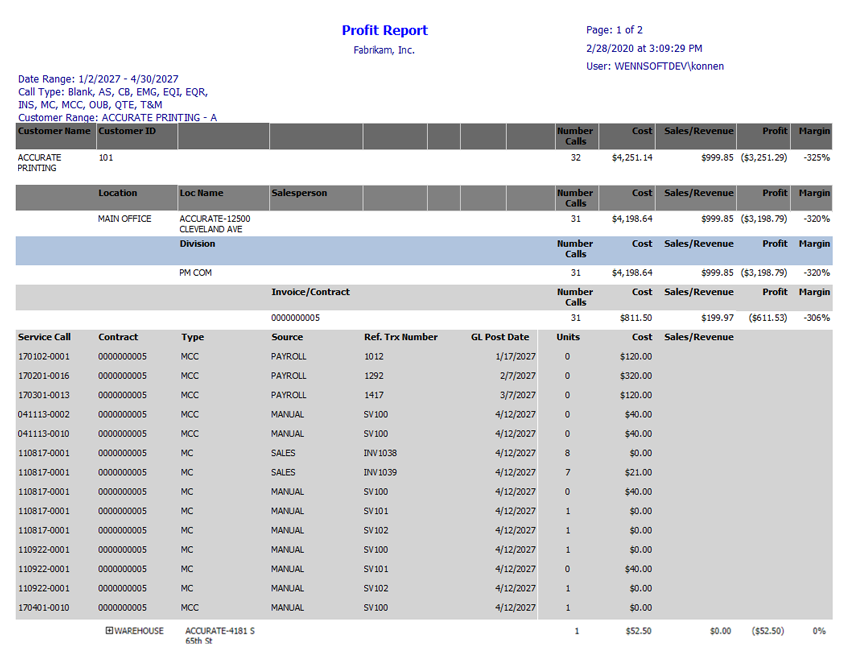Expand the WAREHOUSE location row
This screenshot has width=850, height=657.
coord(135,631)
